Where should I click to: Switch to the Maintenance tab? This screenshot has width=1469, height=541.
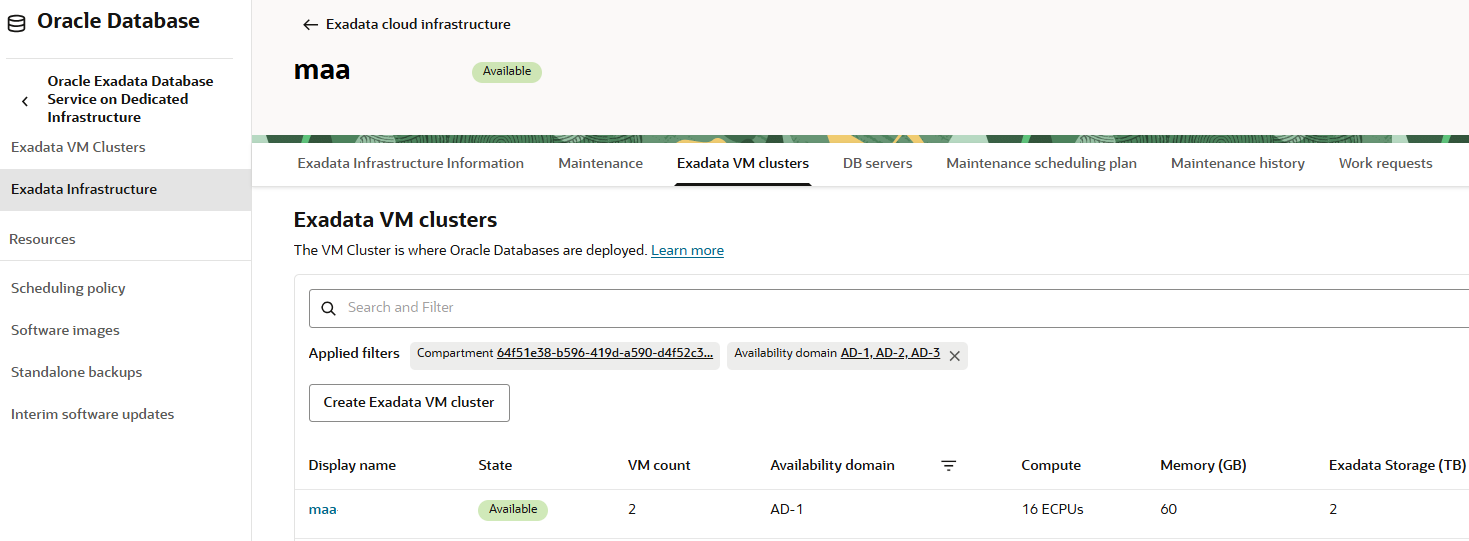pos(600,163)
